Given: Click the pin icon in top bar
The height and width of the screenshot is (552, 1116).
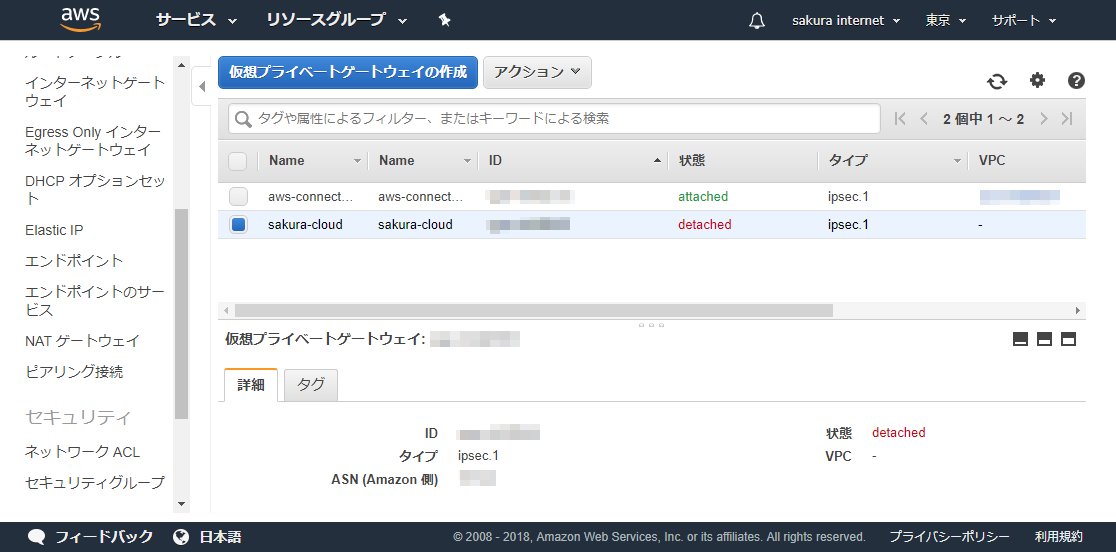Looking at the screenshot, I should pyautogui.click(x=445, y=20).
